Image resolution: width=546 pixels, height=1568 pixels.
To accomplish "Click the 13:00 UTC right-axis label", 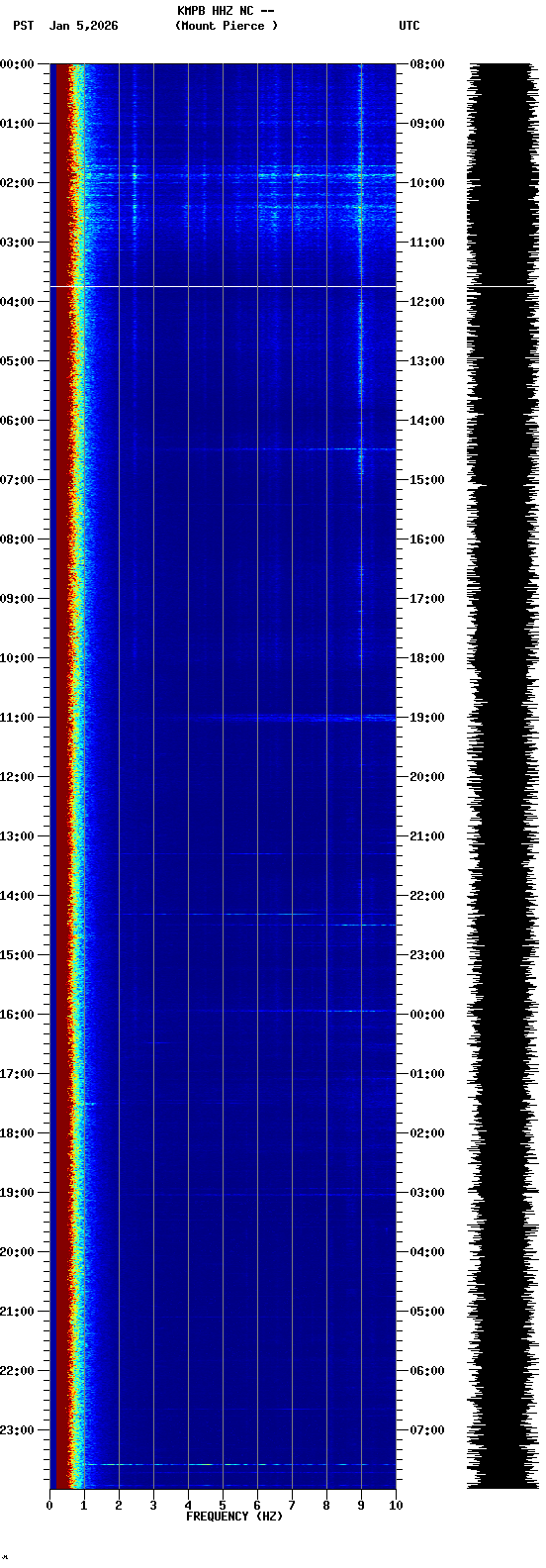I will tap(427, 361).
